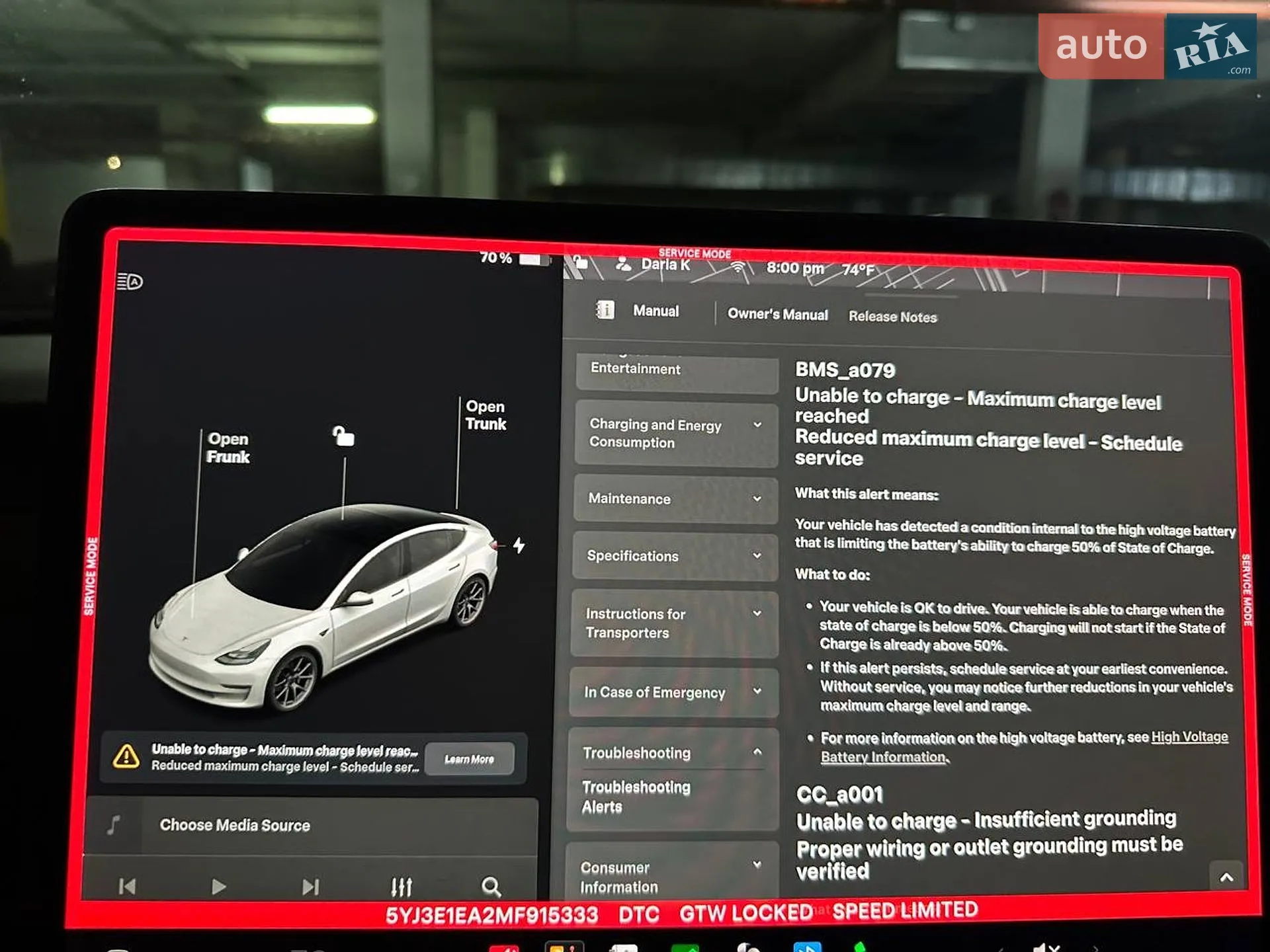This screenshot has height=952, width=1270.
Task: Expand In Case of Emergency section
Action: click(673, 692)
